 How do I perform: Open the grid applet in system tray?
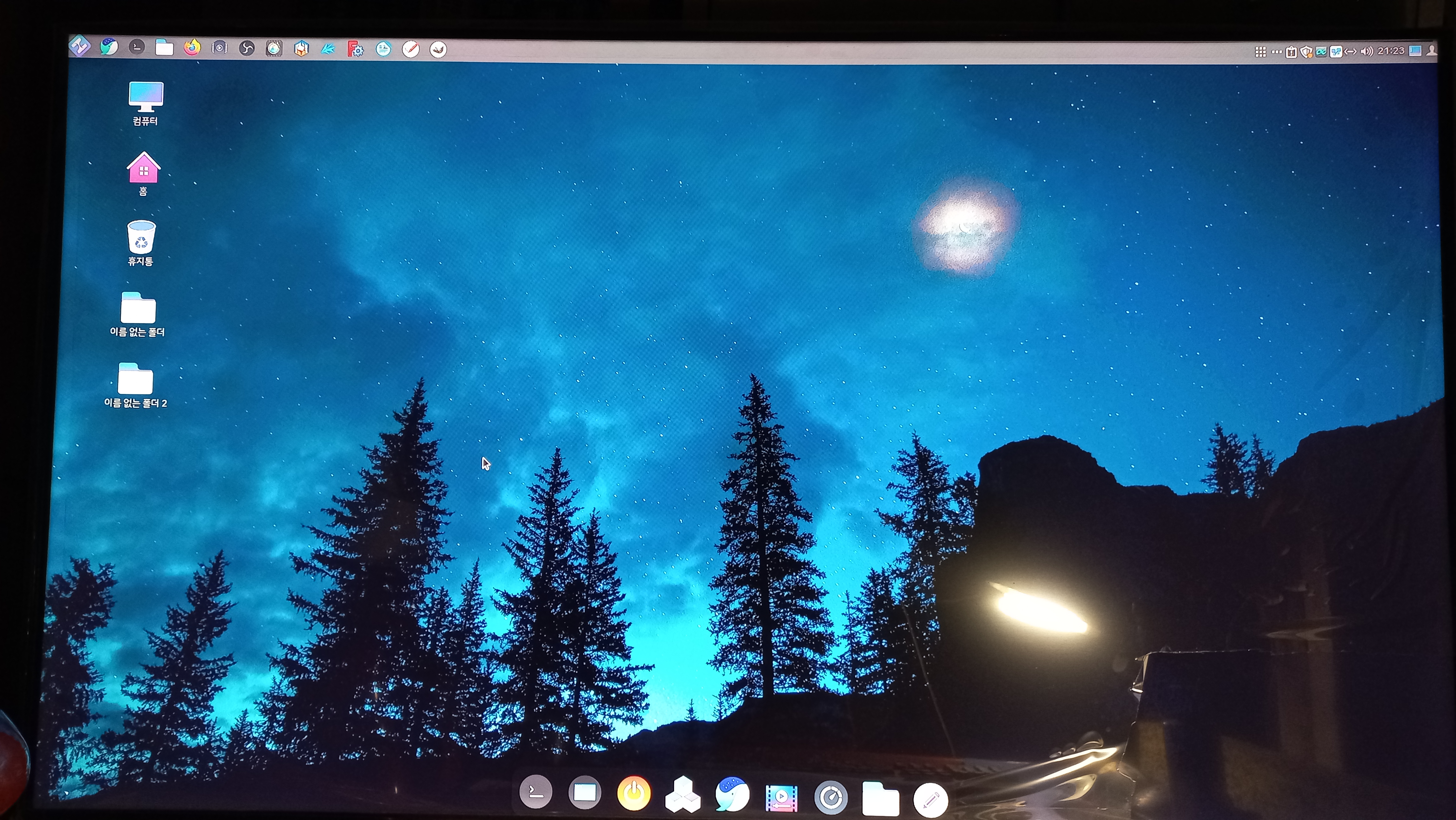coord(1260,52)
